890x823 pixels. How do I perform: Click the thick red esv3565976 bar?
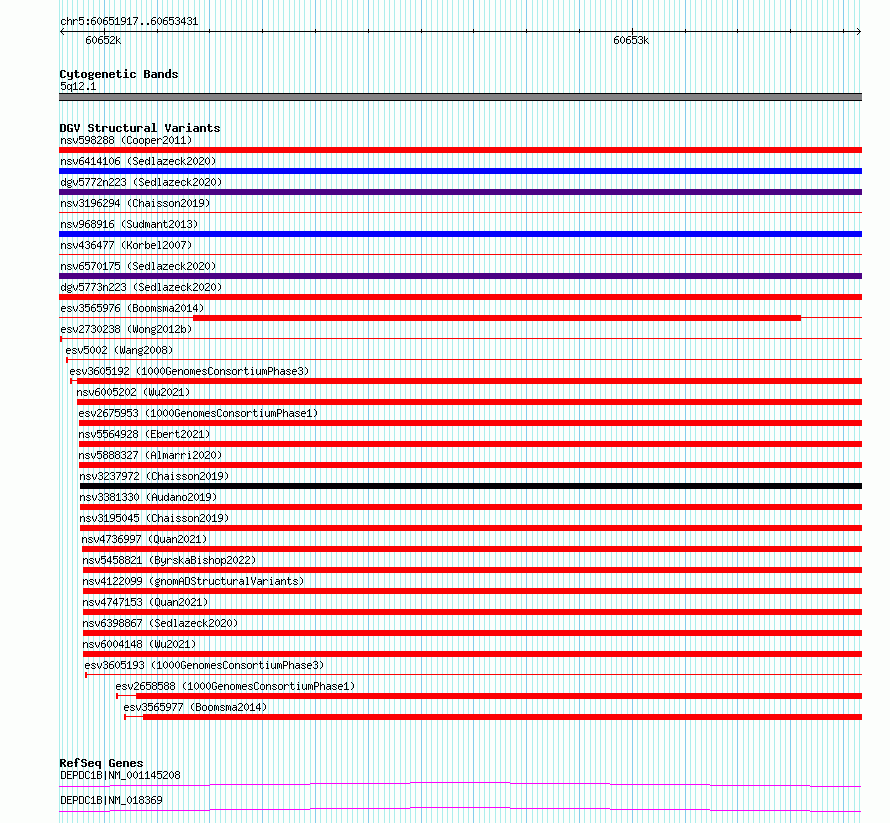point(497,318)
